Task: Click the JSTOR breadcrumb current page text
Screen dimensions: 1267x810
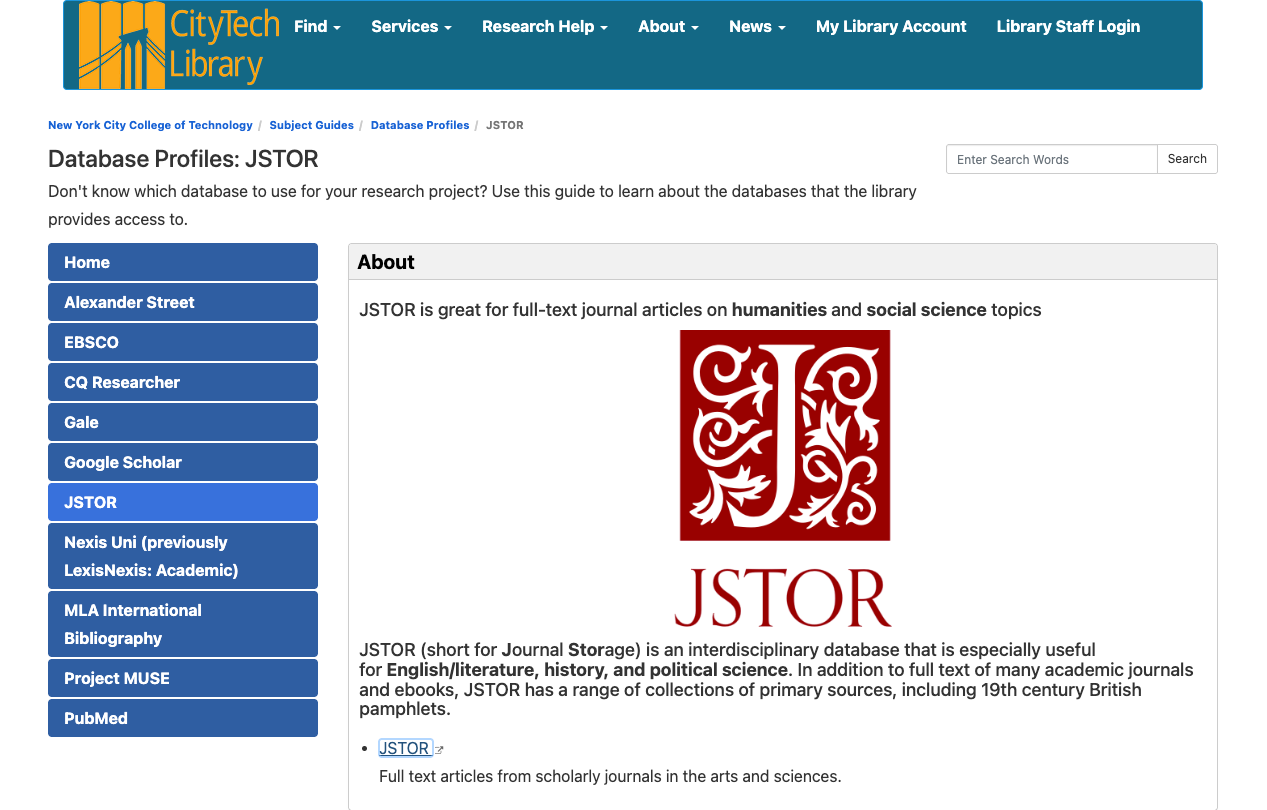Action: 505,125
